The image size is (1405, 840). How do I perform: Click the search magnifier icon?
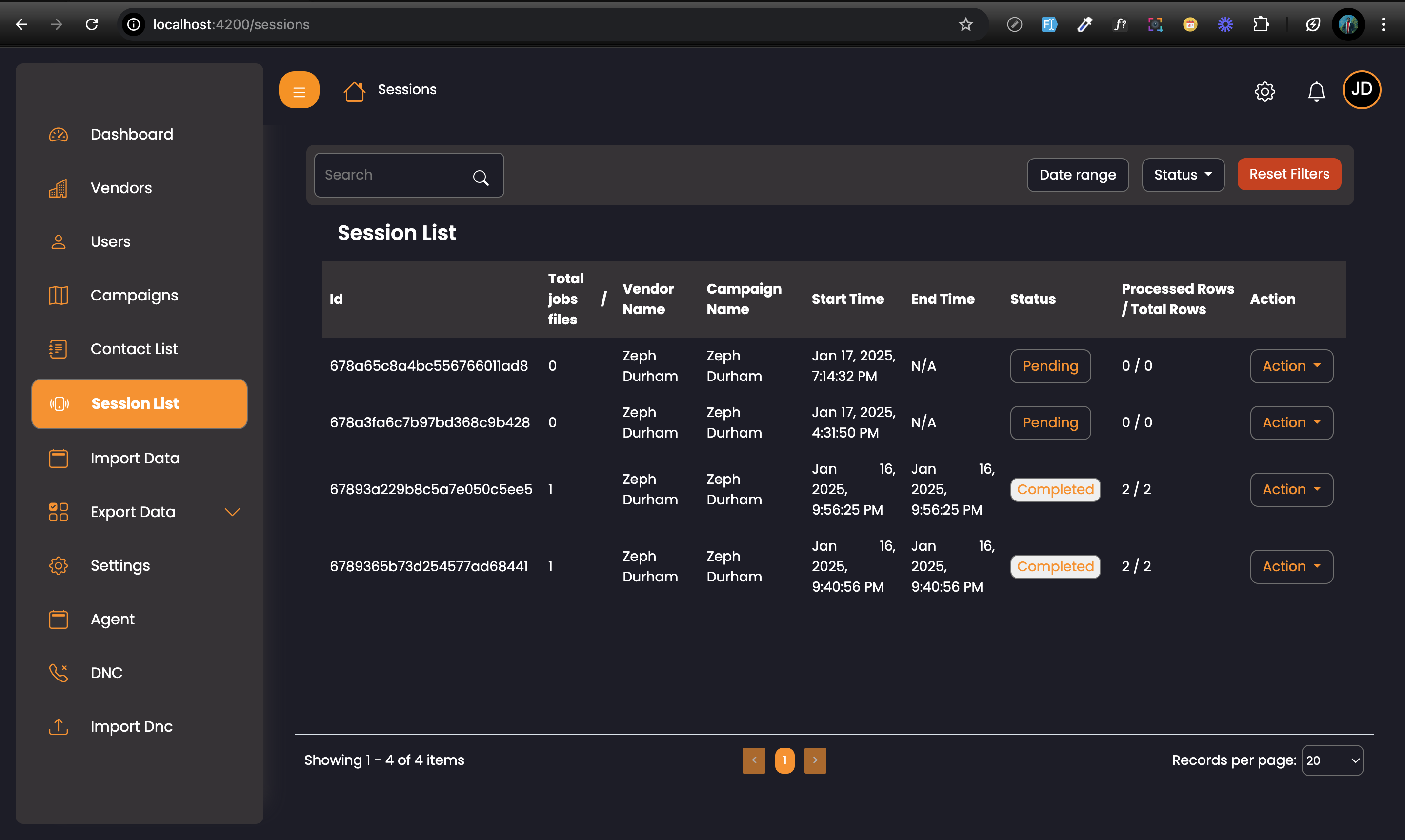[x=481, y=178]
